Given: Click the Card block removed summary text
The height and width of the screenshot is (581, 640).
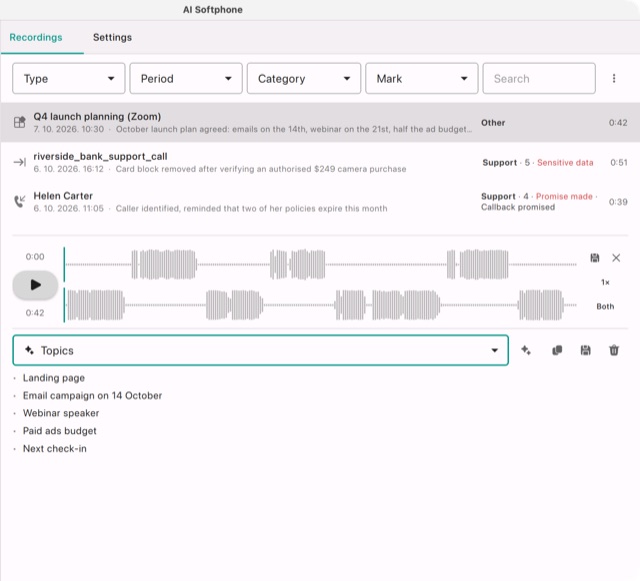Looking at the screenshot, I should tap(261, 169).
